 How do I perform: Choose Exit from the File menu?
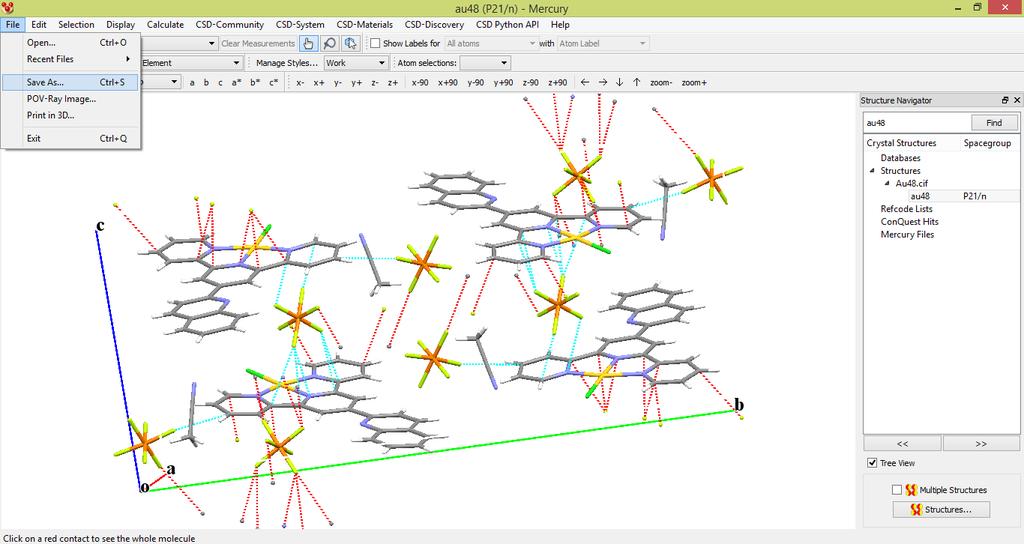pos(71,138)
